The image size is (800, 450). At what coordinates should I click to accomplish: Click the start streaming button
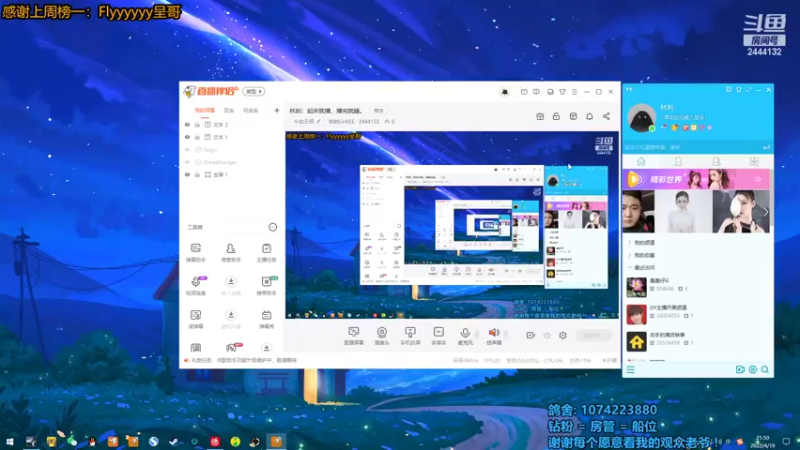point(593,335)
